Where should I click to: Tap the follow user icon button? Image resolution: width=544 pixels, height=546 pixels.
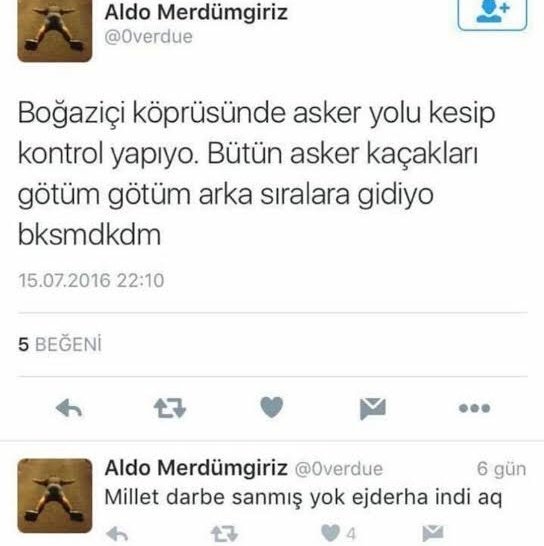[x=492, y=14]
